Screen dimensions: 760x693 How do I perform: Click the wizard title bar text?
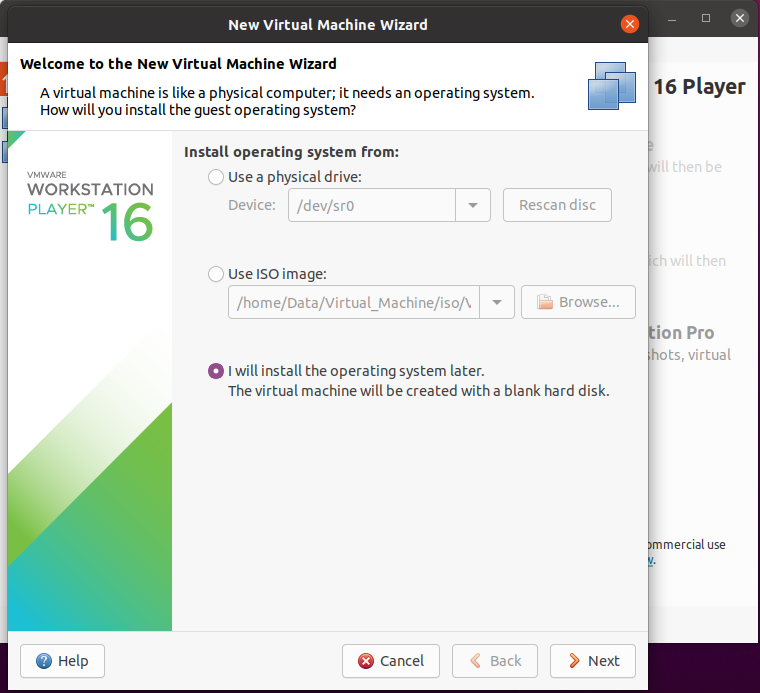[x=328, y=24]
